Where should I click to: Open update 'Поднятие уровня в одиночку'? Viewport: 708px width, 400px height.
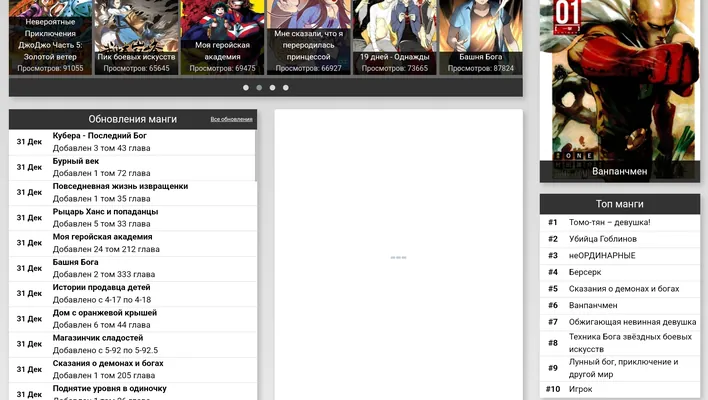pyautogui.click(x=110, y=388)
